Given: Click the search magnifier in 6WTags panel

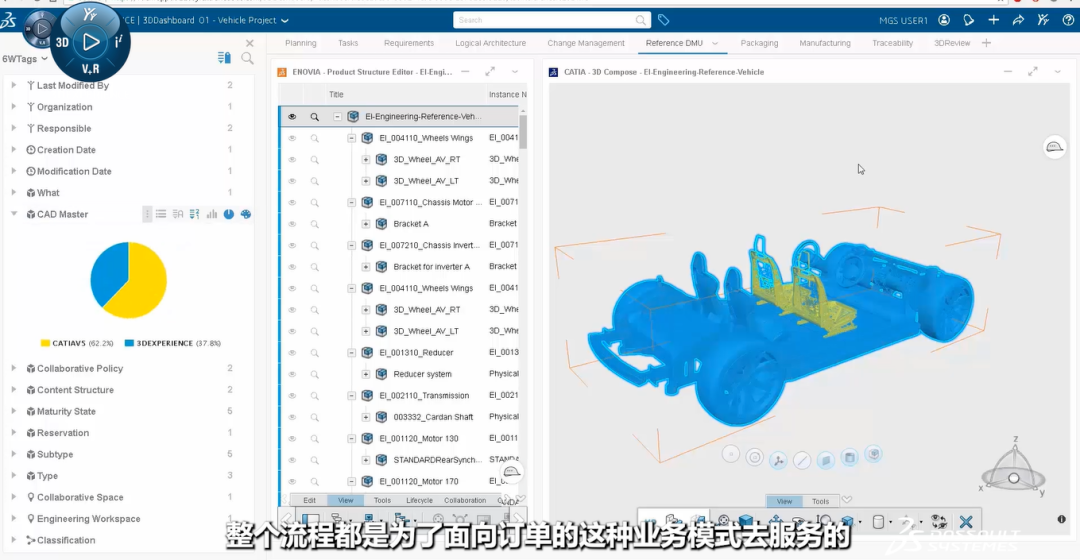Looking at the screenshot, I should coord(246,59).
